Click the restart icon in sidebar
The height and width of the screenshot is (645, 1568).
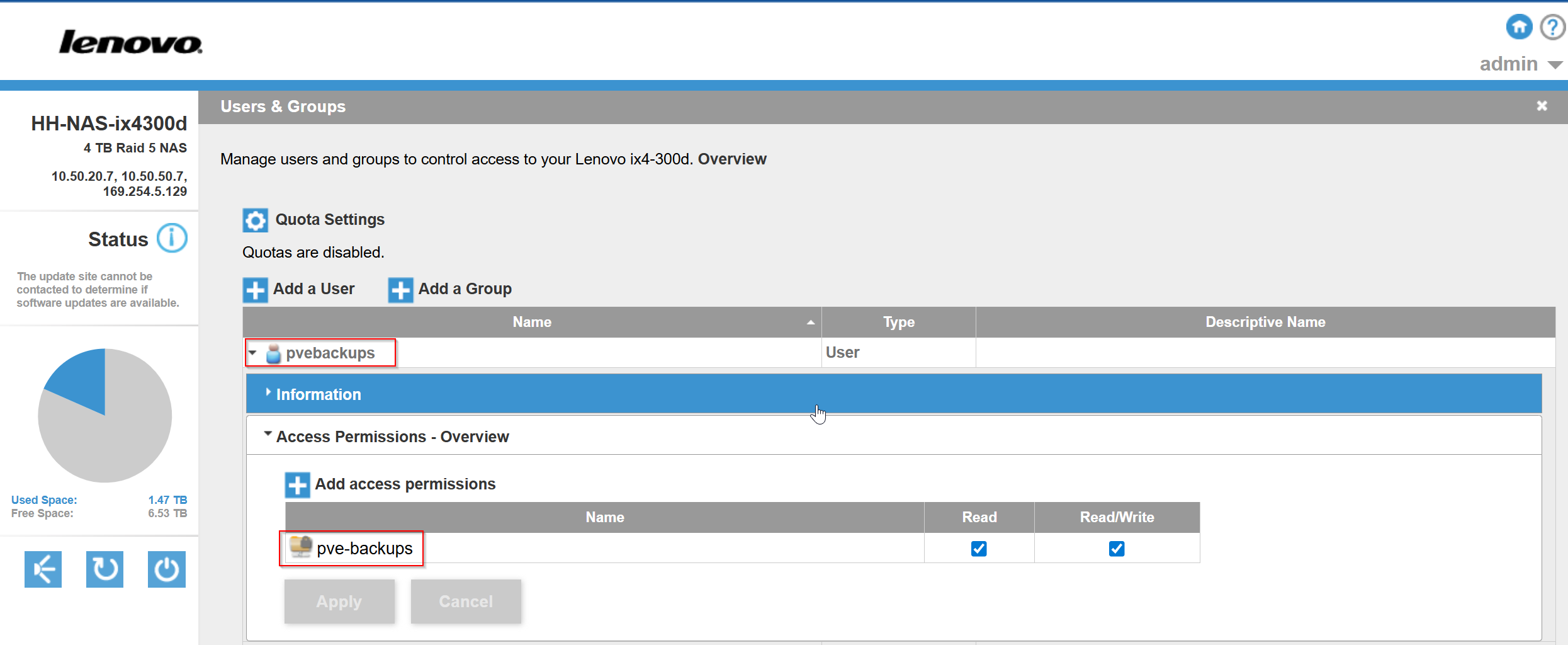(104, 569)
